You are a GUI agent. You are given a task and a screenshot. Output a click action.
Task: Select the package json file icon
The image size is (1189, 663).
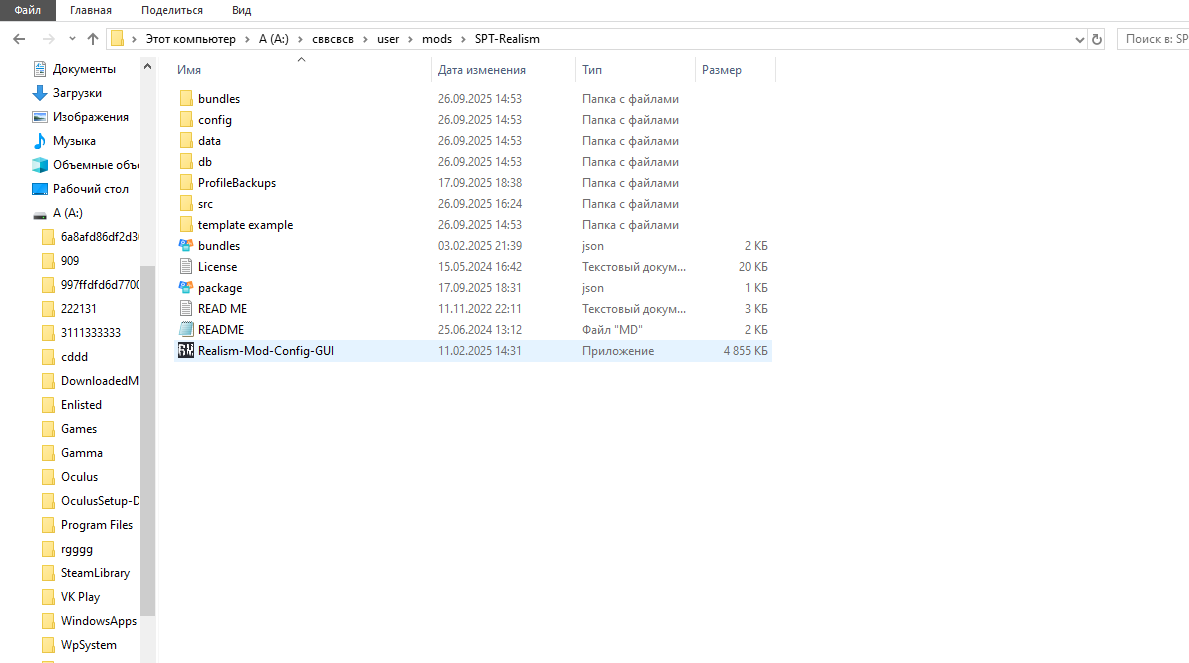(186, 288)
